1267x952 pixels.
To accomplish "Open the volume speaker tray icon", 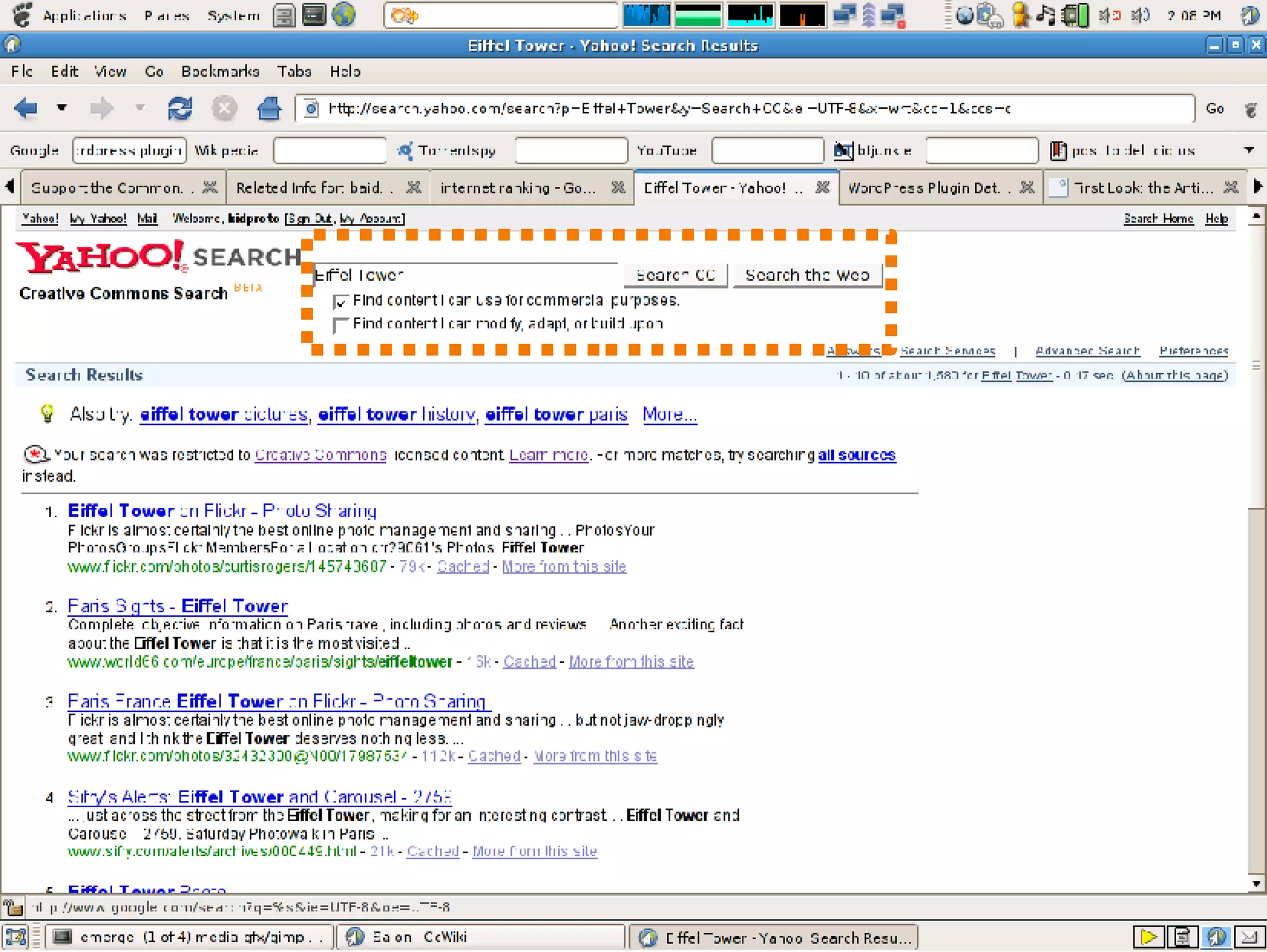I will [x=1140, y=15].
